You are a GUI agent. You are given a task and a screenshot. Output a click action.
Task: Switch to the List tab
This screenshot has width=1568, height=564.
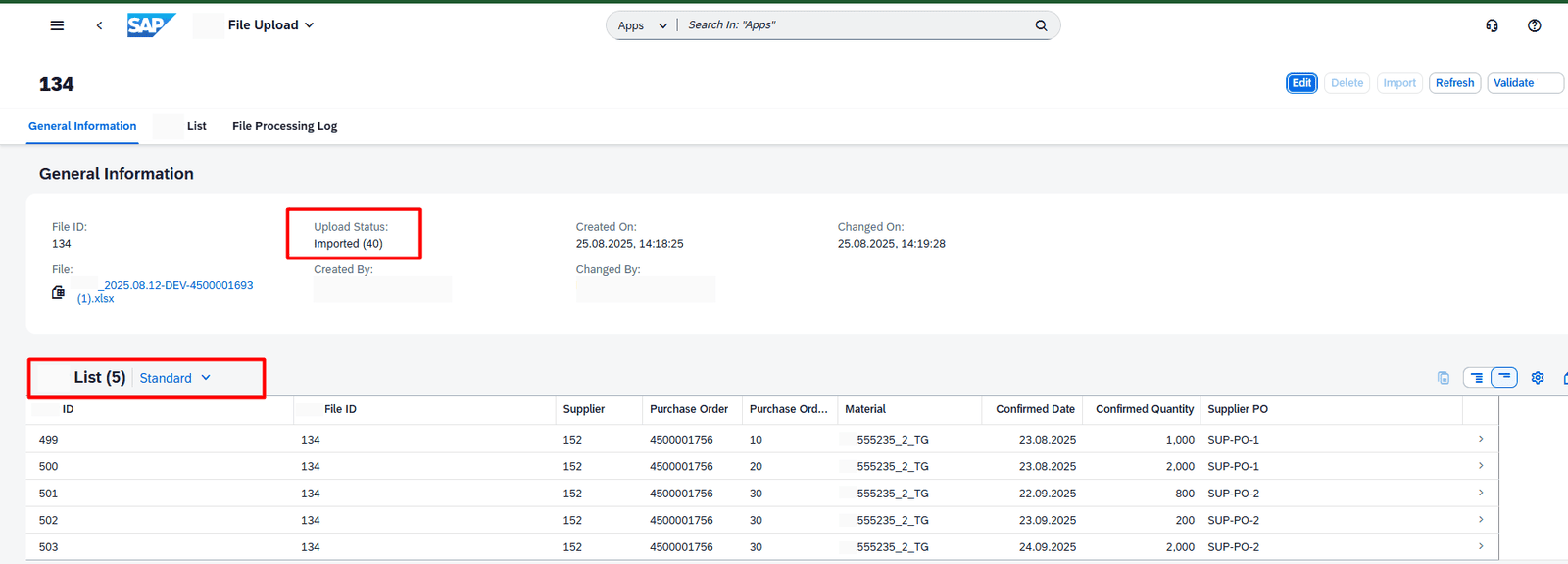click(x=196, y=126)
